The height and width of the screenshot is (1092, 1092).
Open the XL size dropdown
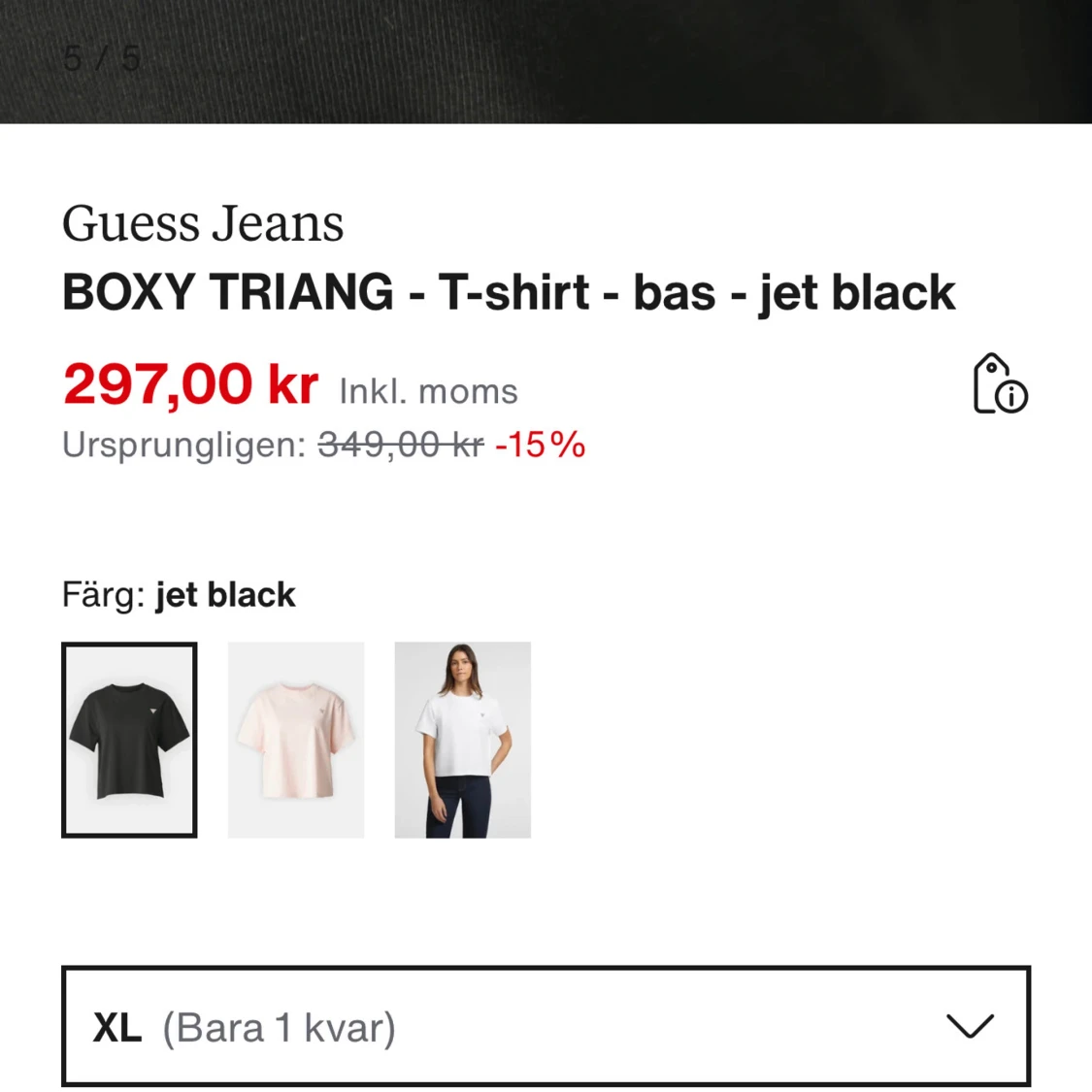(546, 1027)
